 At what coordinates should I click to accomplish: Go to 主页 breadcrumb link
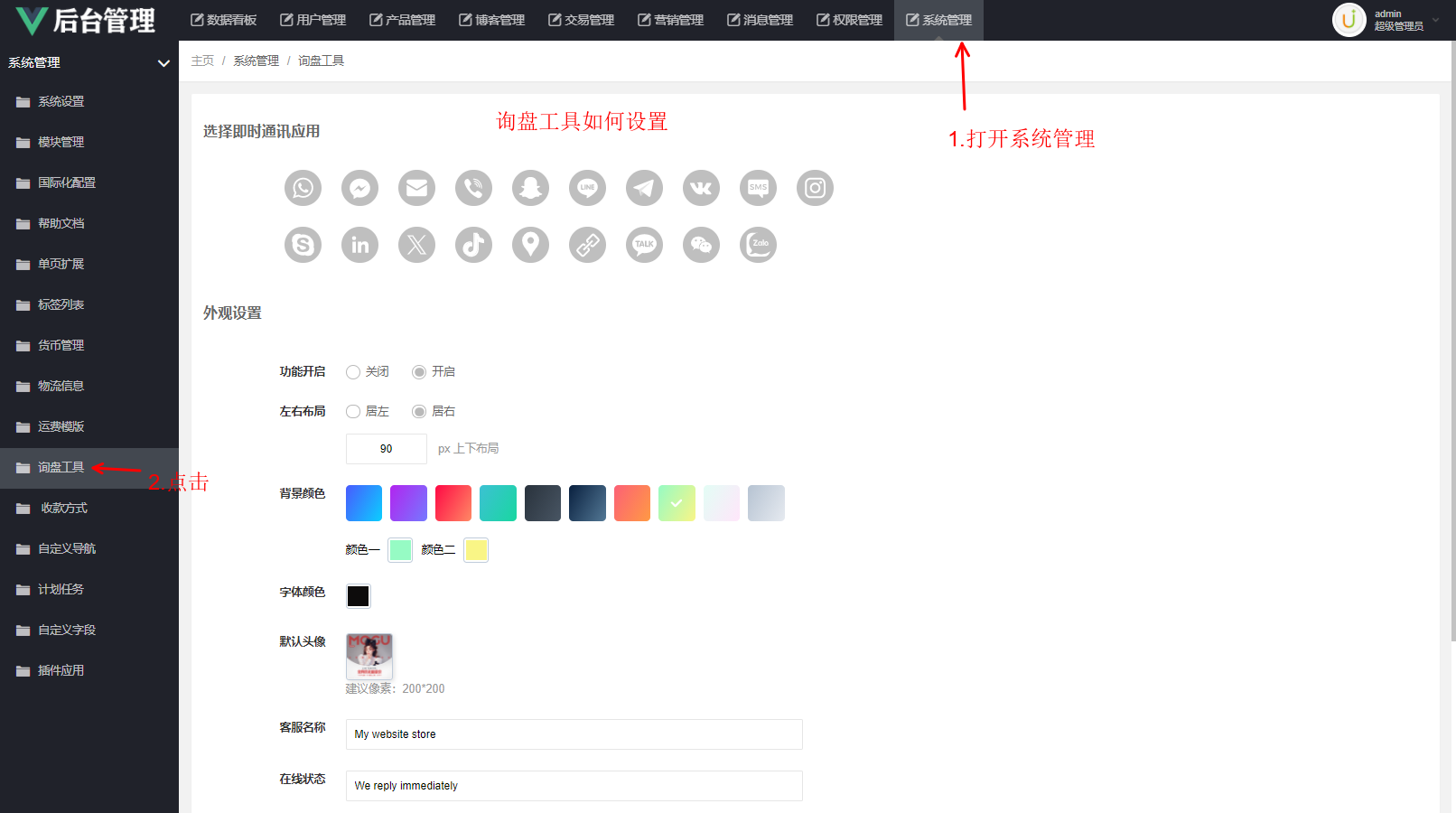pos(202,61)
